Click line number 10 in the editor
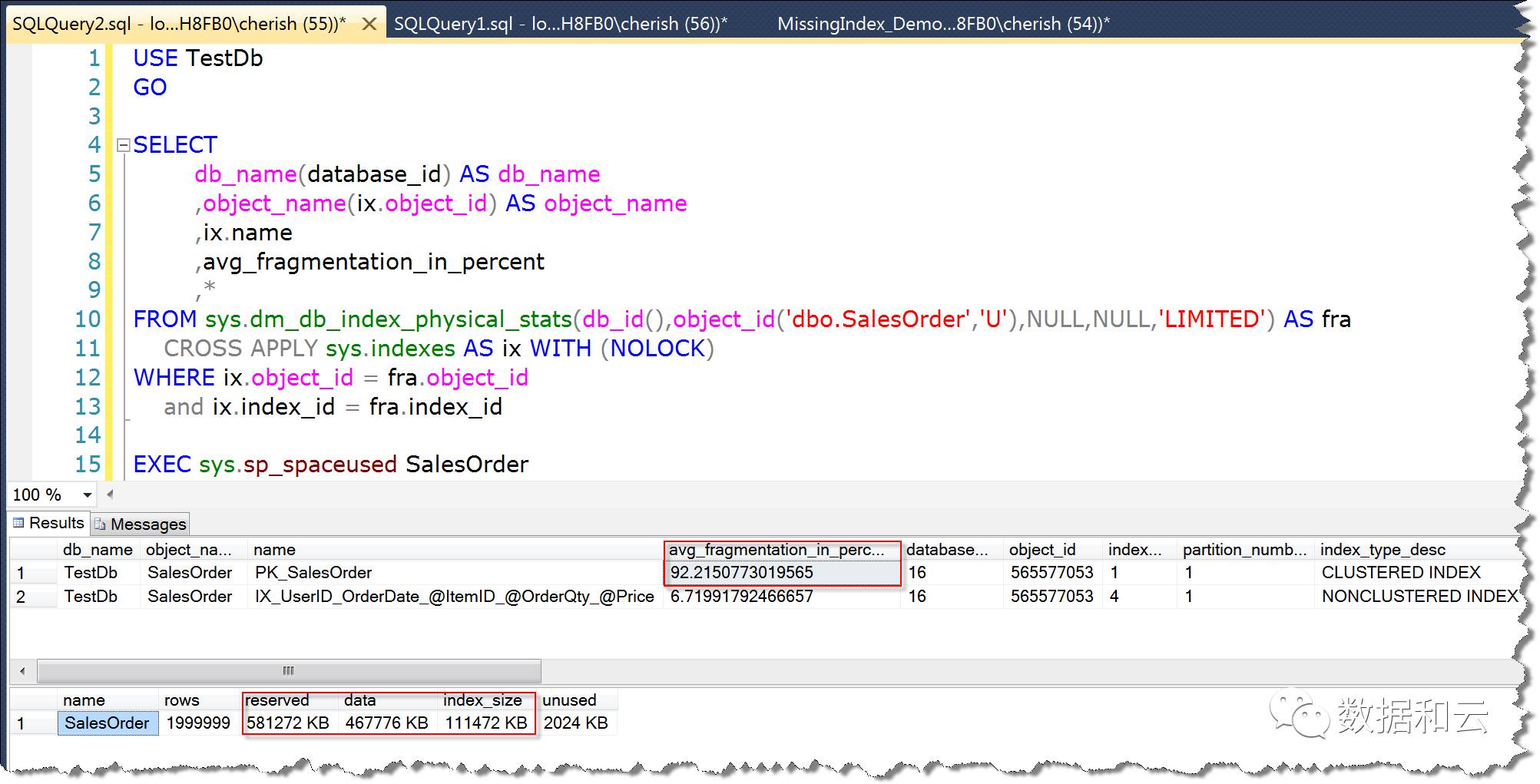Screen dimensions: 1540x784 [x=88, y=319]
